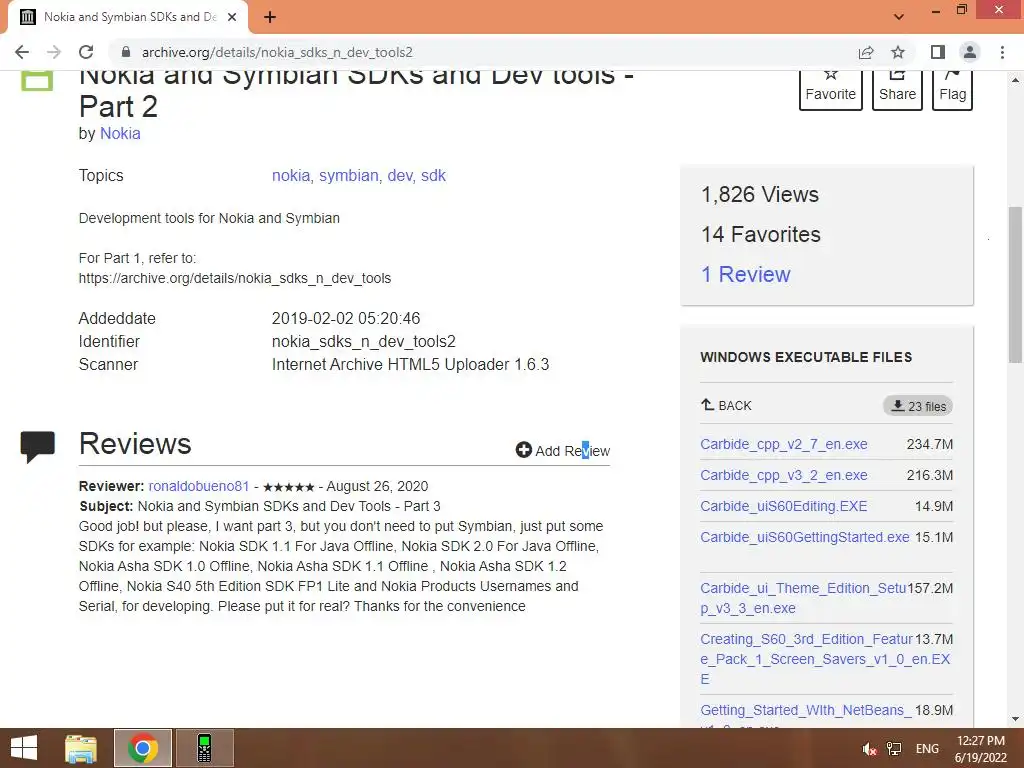Open the sdk topic link
The height and width of the screenshot is (768, 1024).
click(434, 176)
